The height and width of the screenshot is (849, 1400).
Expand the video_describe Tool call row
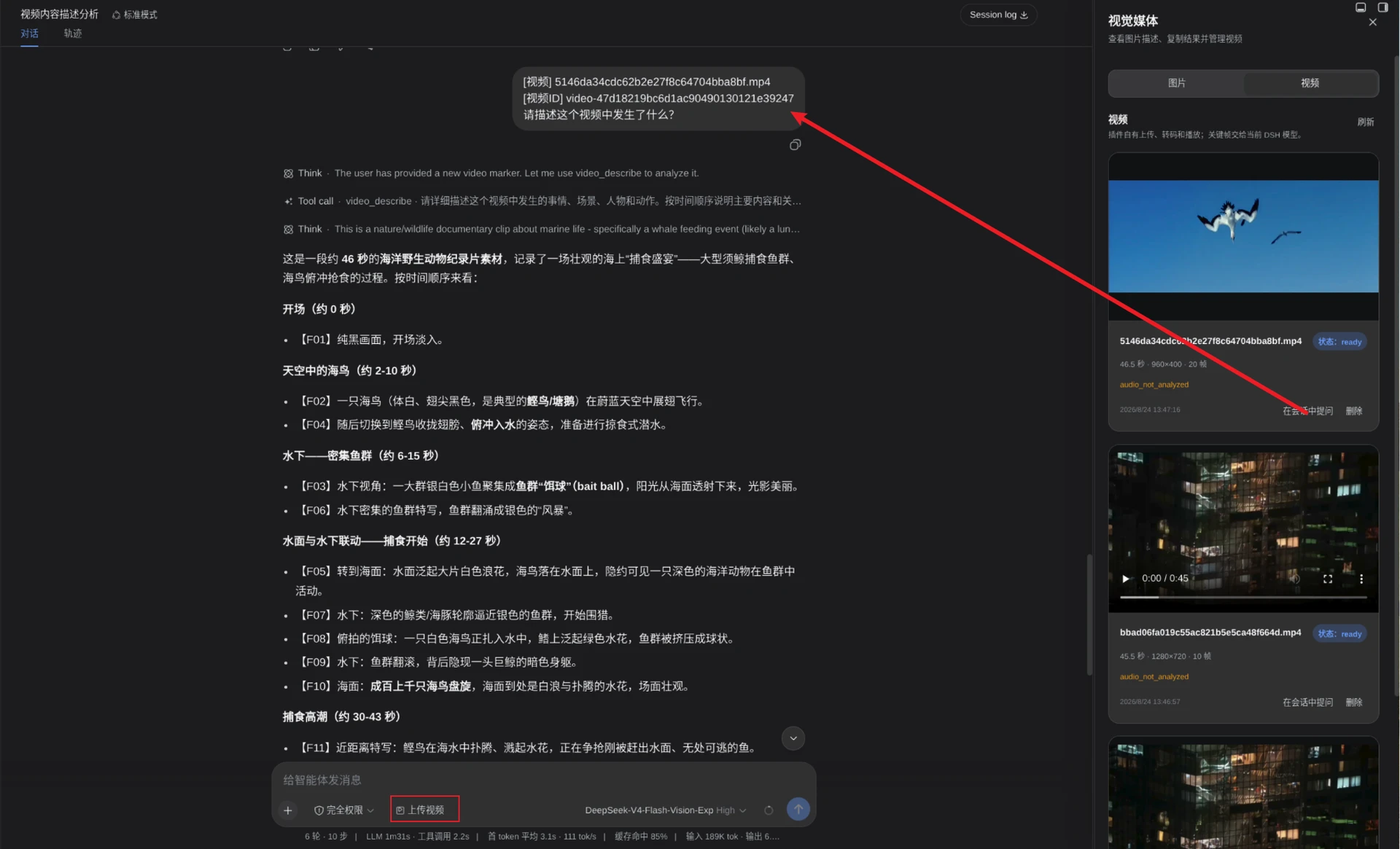pos(542,201)
